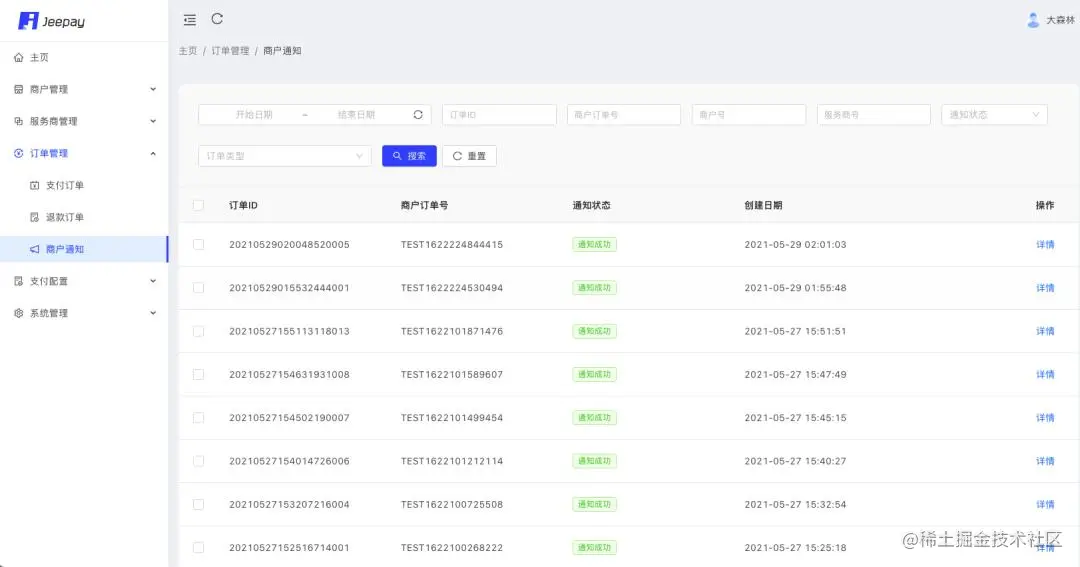Click the refresh page icon in header
The height and width of the screenshot is (567, 1080).
click(217, 19)
